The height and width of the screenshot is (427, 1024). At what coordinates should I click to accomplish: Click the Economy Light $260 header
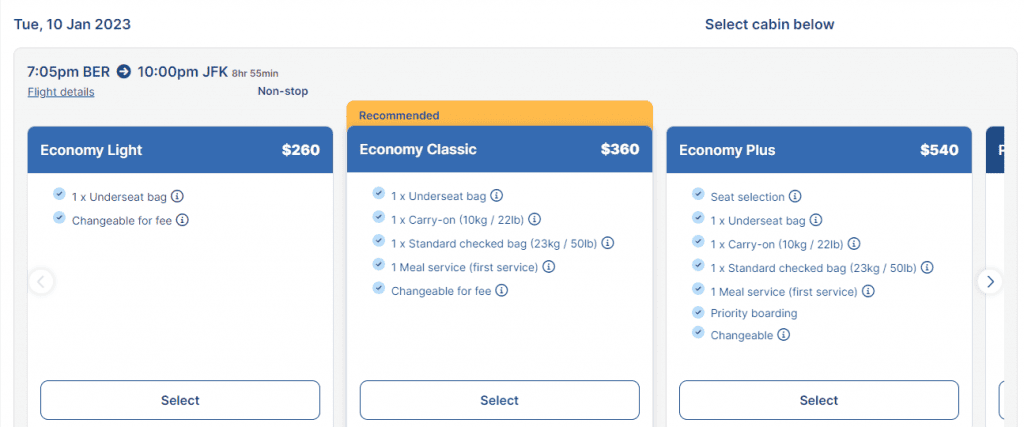(x=180, y=150)
